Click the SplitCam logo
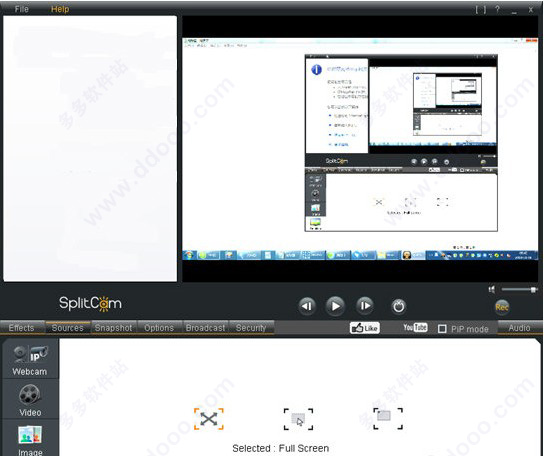Viewport: 545px width, 456px height. [x=90, y=303]
